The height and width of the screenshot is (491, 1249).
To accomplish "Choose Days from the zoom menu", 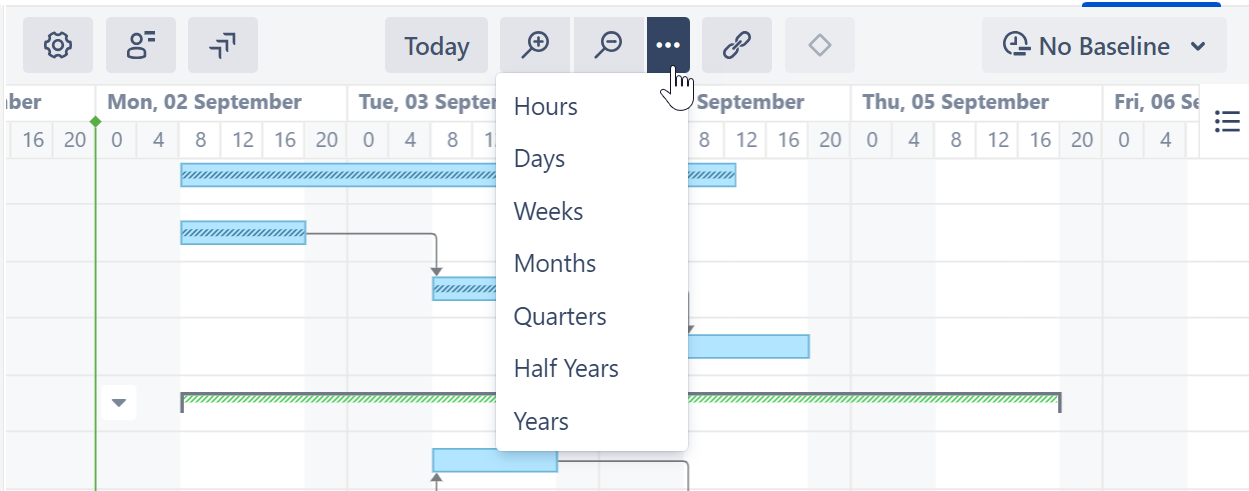I will click(x=540, y=159).
